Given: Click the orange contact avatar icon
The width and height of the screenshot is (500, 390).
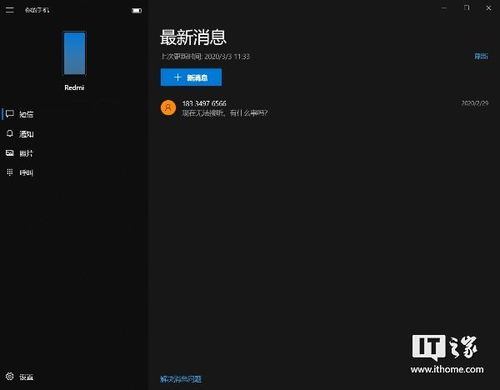Looking at the screenshot, I should [x=168, y=108].
